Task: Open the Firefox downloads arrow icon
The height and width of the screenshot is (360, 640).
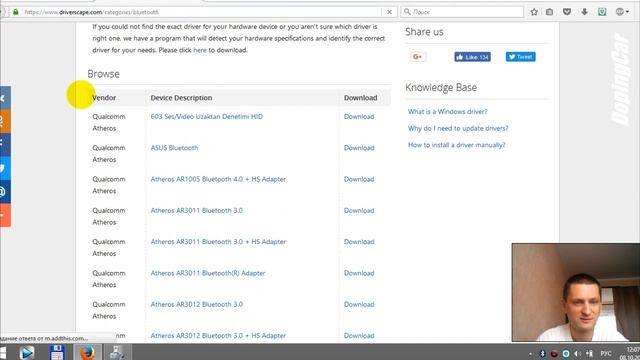Action: point(584,12)
